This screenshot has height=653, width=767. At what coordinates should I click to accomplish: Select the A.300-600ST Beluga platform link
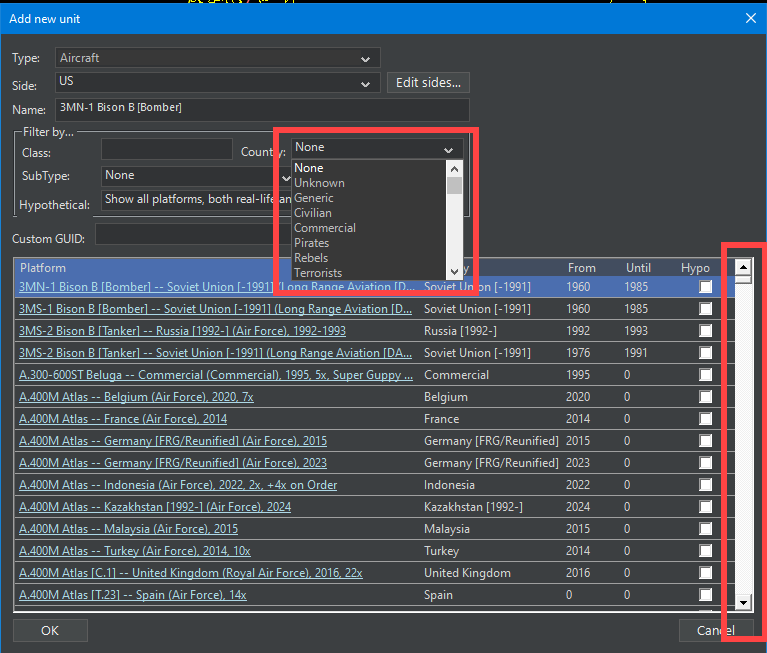[216, 375]
